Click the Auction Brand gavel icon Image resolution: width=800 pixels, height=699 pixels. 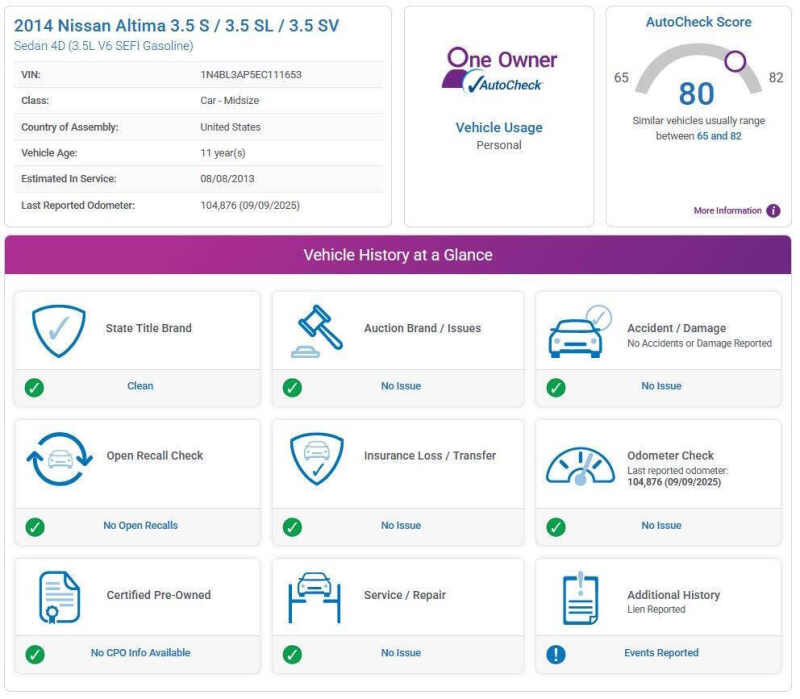pos(317,331)
